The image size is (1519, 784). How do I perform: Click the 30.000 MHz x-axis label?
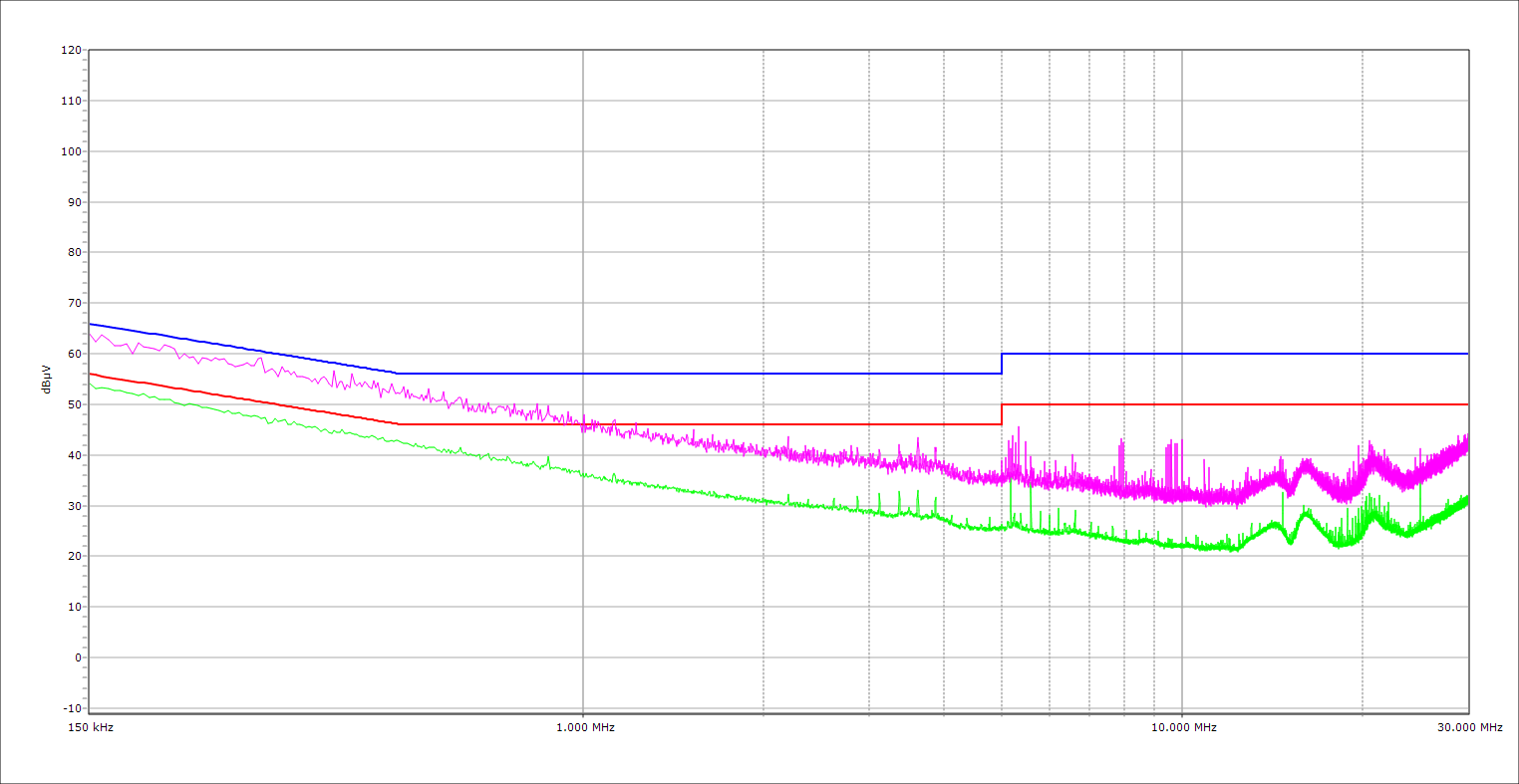pos(1469,728)
